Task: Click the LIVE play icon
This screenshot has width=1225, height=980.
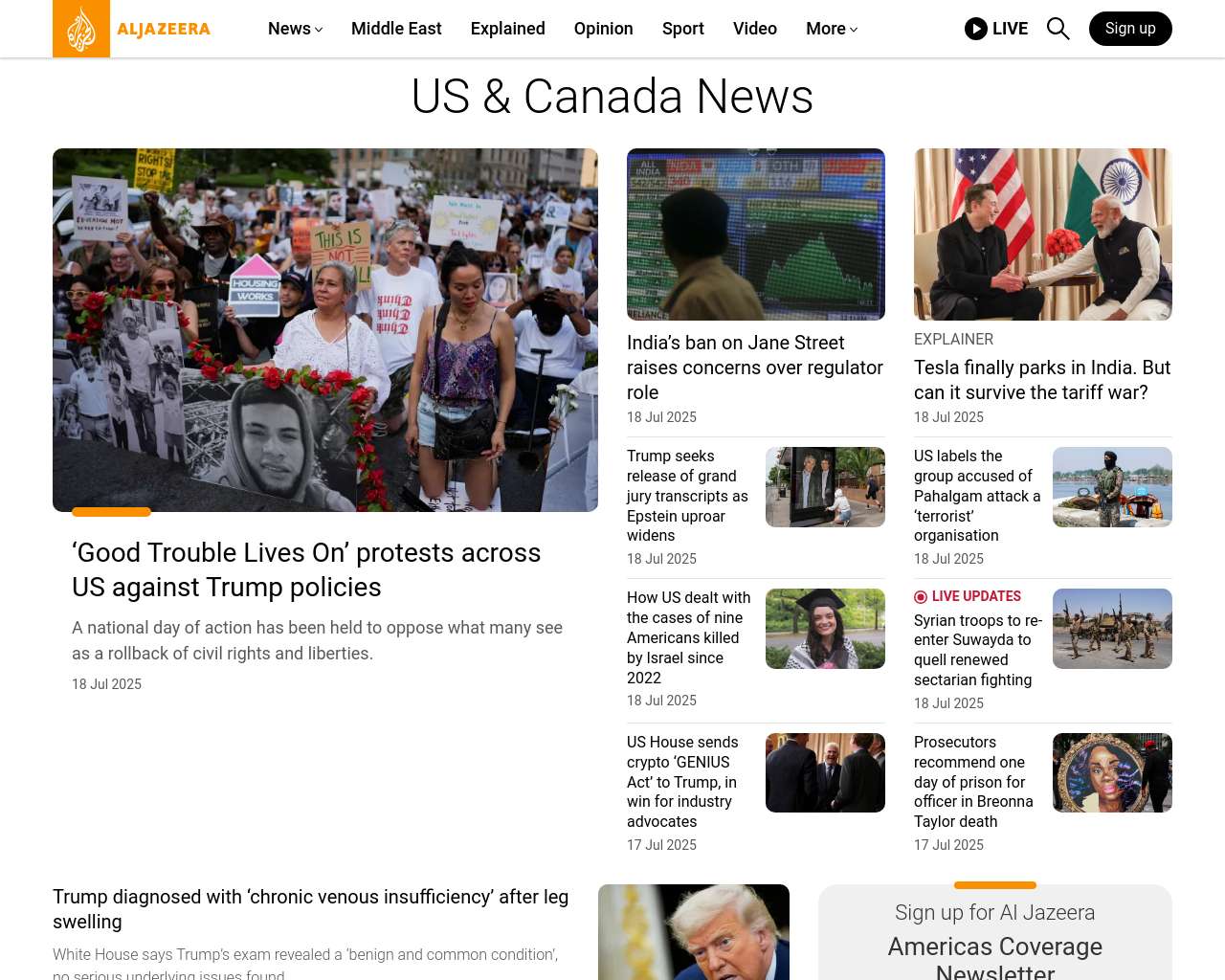Action: [x=975, y=29]
